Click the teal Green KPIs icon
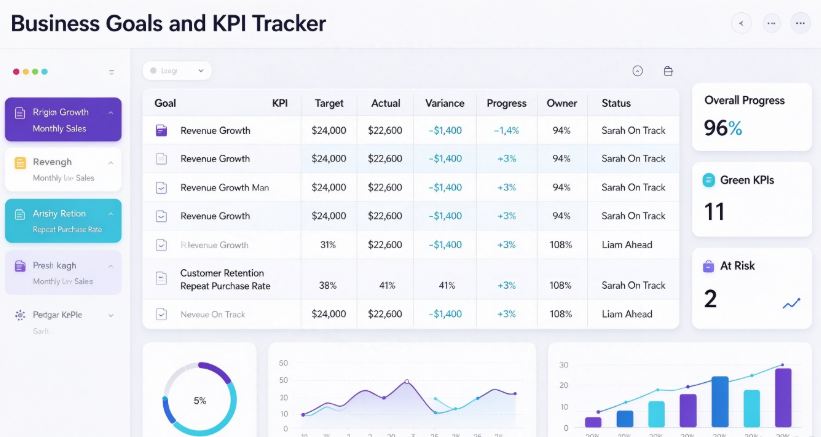821x437 pixels. 708,180
